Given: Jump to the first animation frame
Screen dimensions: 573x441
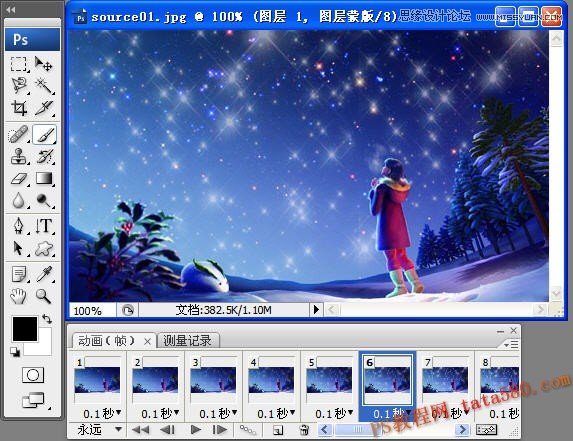Looking at the screenshot, I should pyautogui.click(x=140, y=430).
